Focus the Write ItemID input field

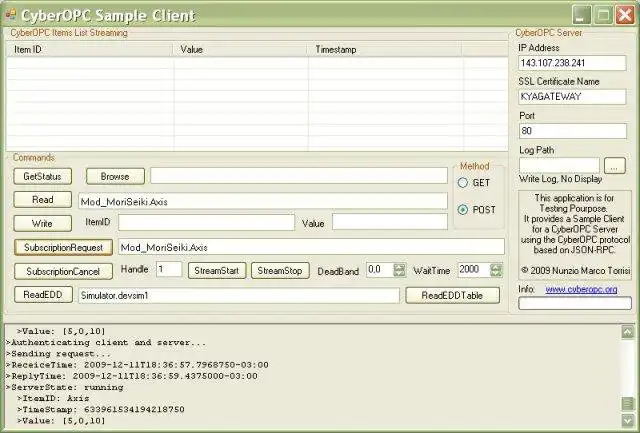point(206,222)
